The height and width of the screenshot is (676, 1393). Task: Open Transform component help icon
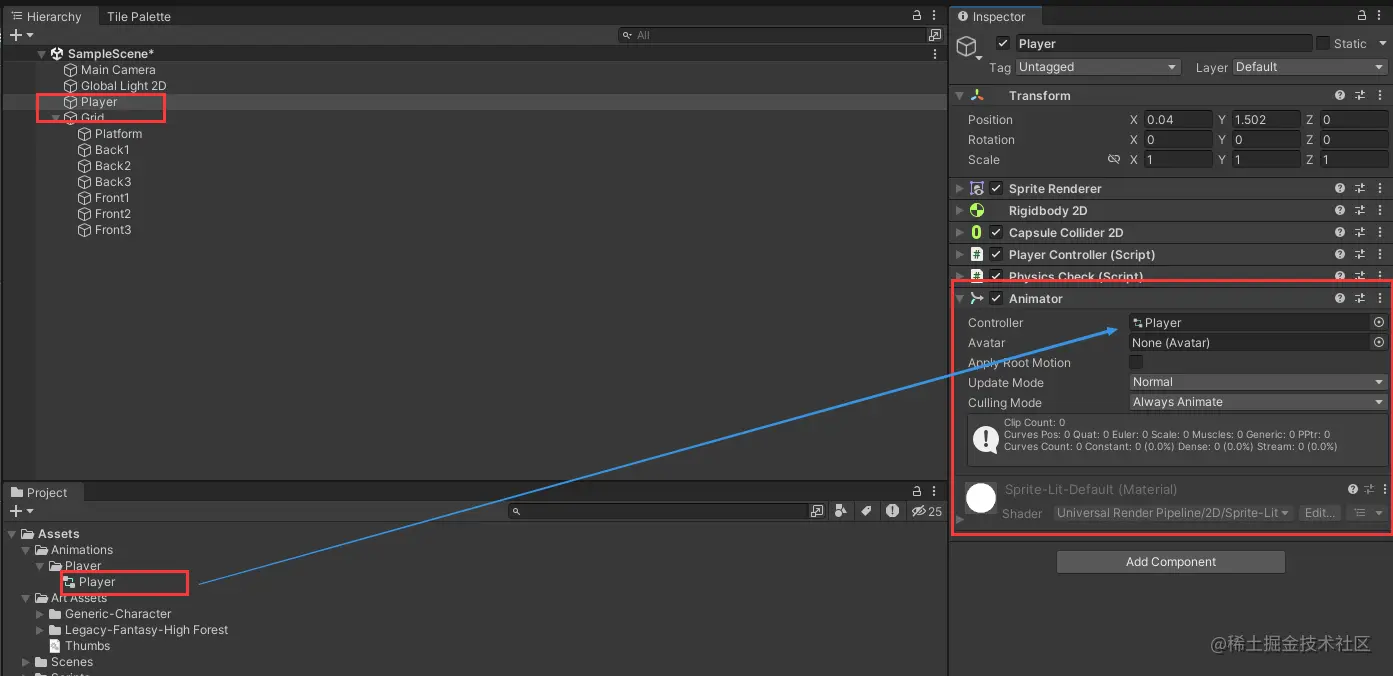click(1340, 96)
